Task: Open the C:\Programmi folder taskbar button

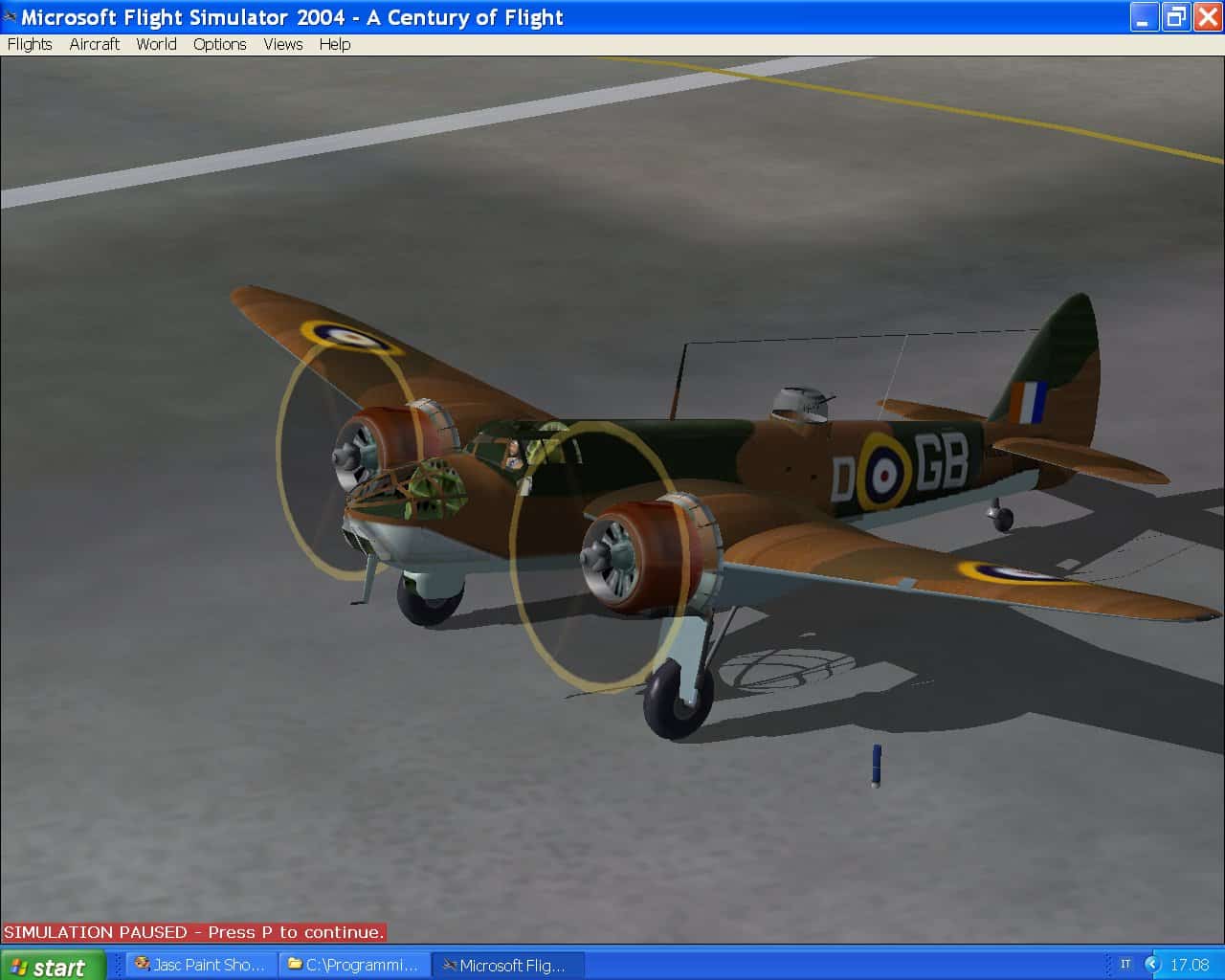Action: coord(354,965)
